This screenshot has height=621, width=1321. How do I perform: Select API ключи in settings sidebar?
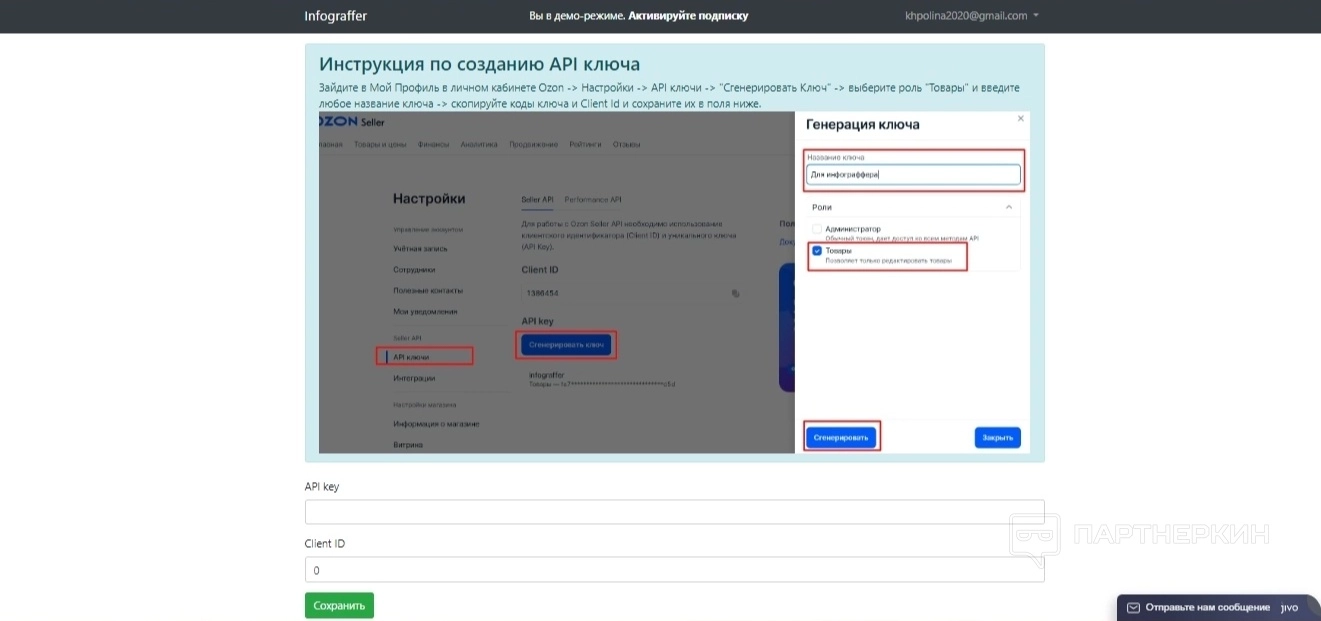tap(411, 357)
